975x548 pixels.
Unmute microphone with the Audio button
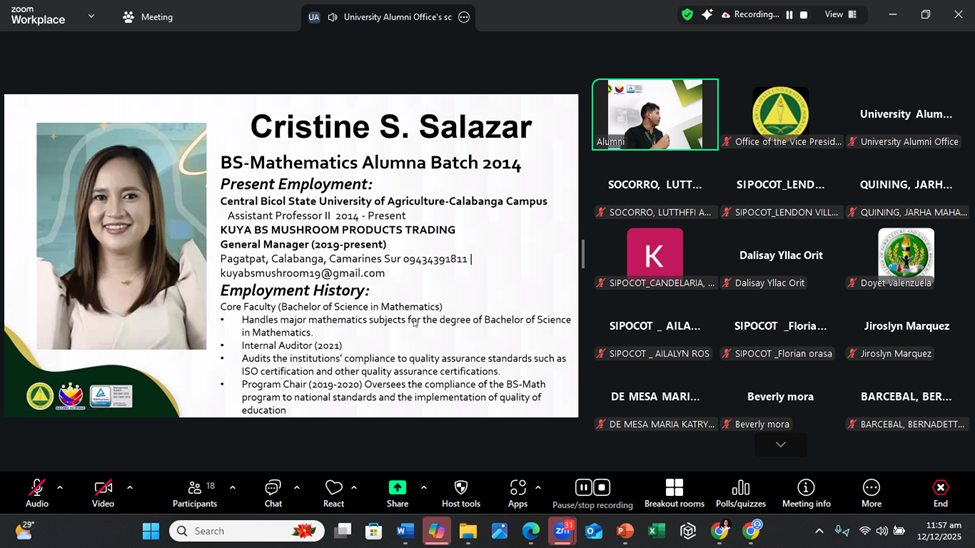(37, 490)
